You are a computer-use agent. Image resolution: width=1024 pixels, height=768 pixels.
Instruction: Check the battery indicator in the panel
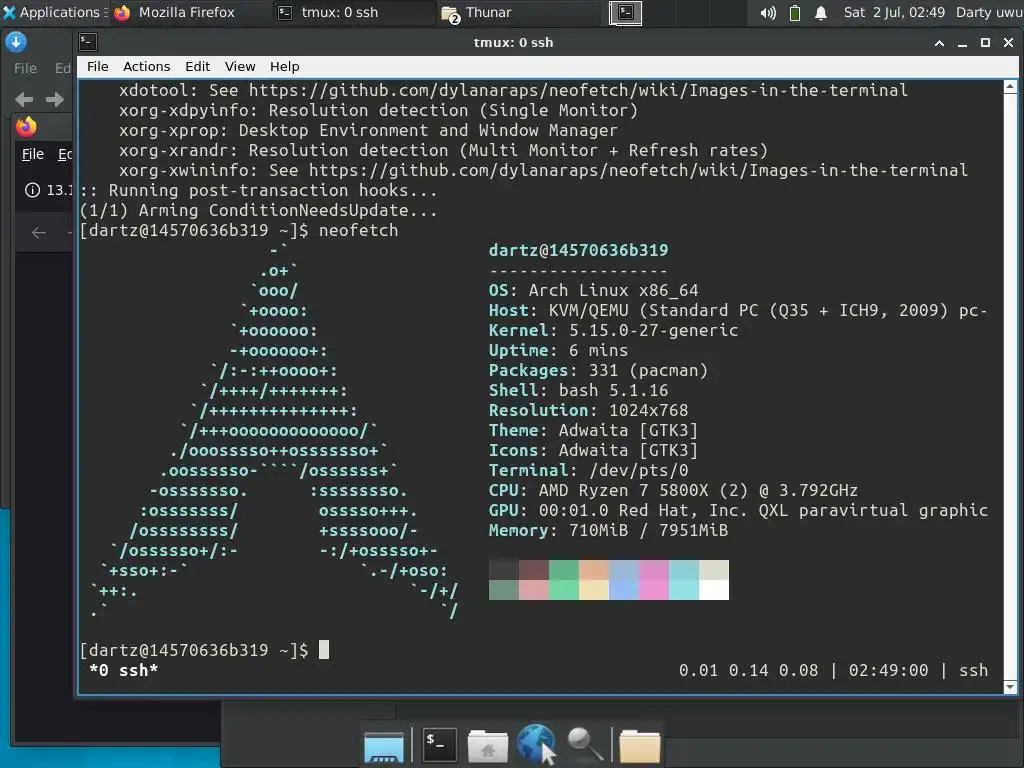tap(795, 12)
